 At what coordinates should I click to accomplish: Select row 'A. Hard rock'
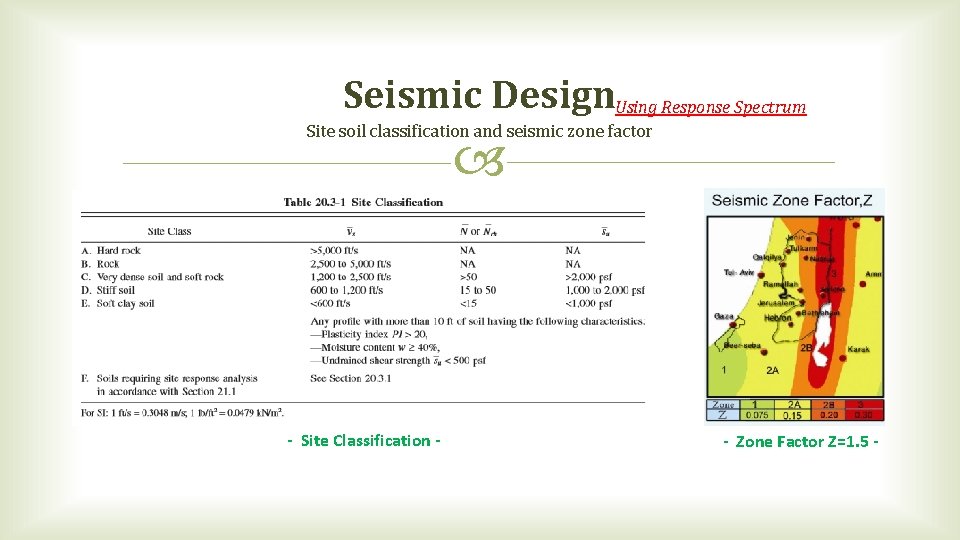(362, 250)
